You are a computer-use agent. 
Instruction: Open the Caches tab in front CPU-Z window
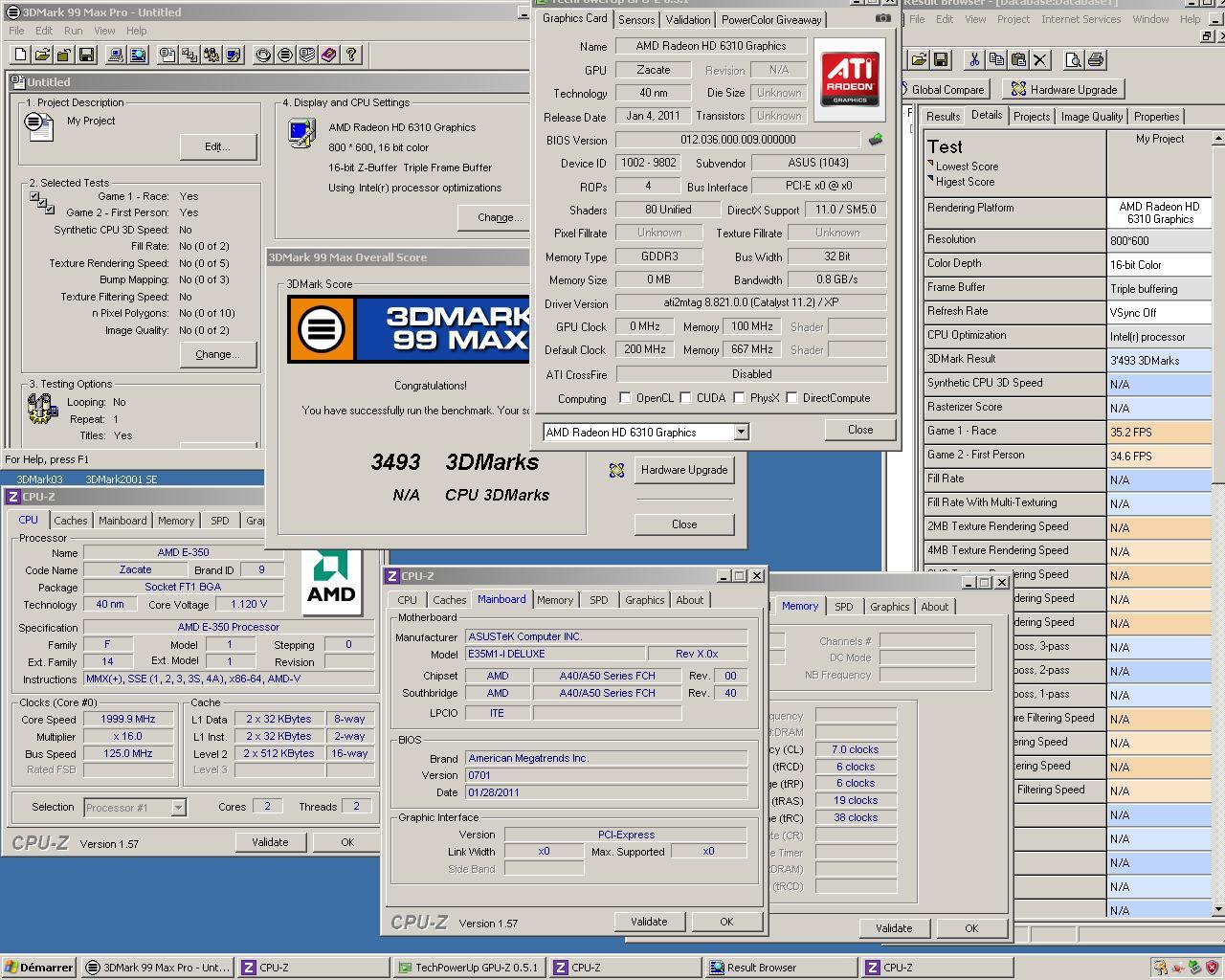click(449, 600)
